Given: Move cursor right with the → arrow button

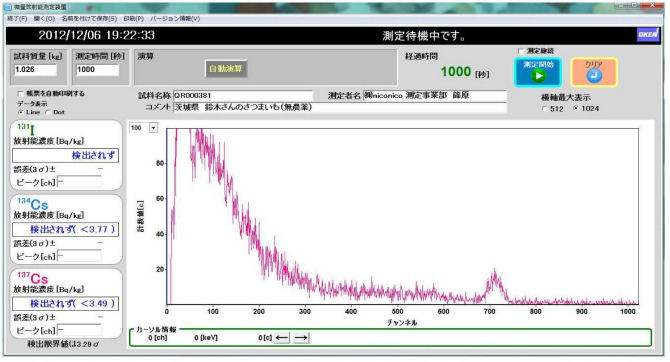Looking at the screenshot, I should coord(301,338).
